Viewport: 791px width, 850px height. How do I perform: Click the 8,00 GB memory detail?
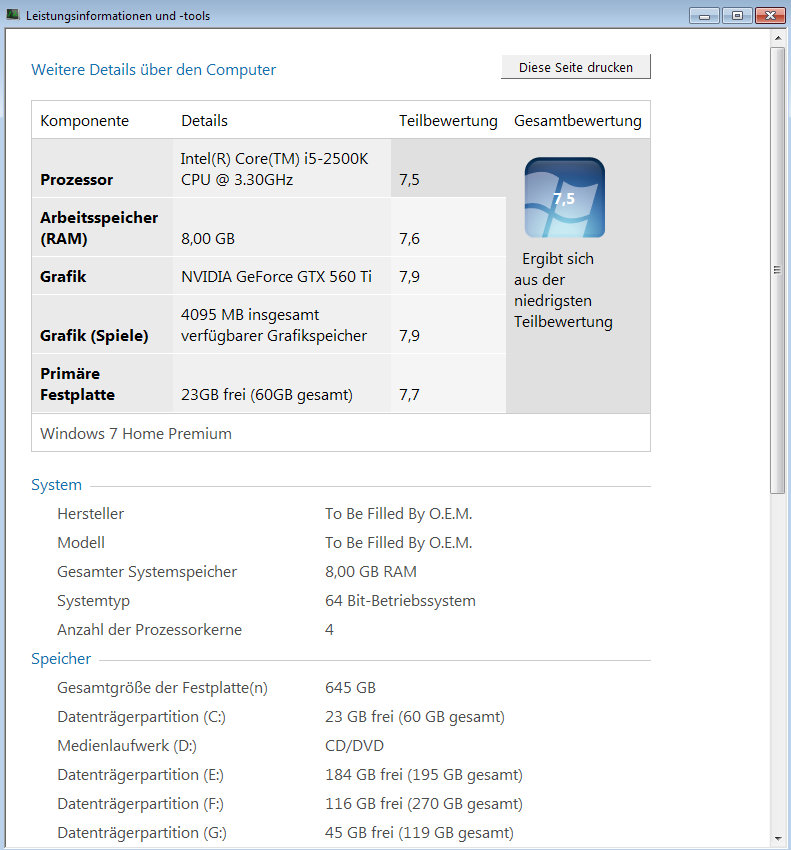208,239
